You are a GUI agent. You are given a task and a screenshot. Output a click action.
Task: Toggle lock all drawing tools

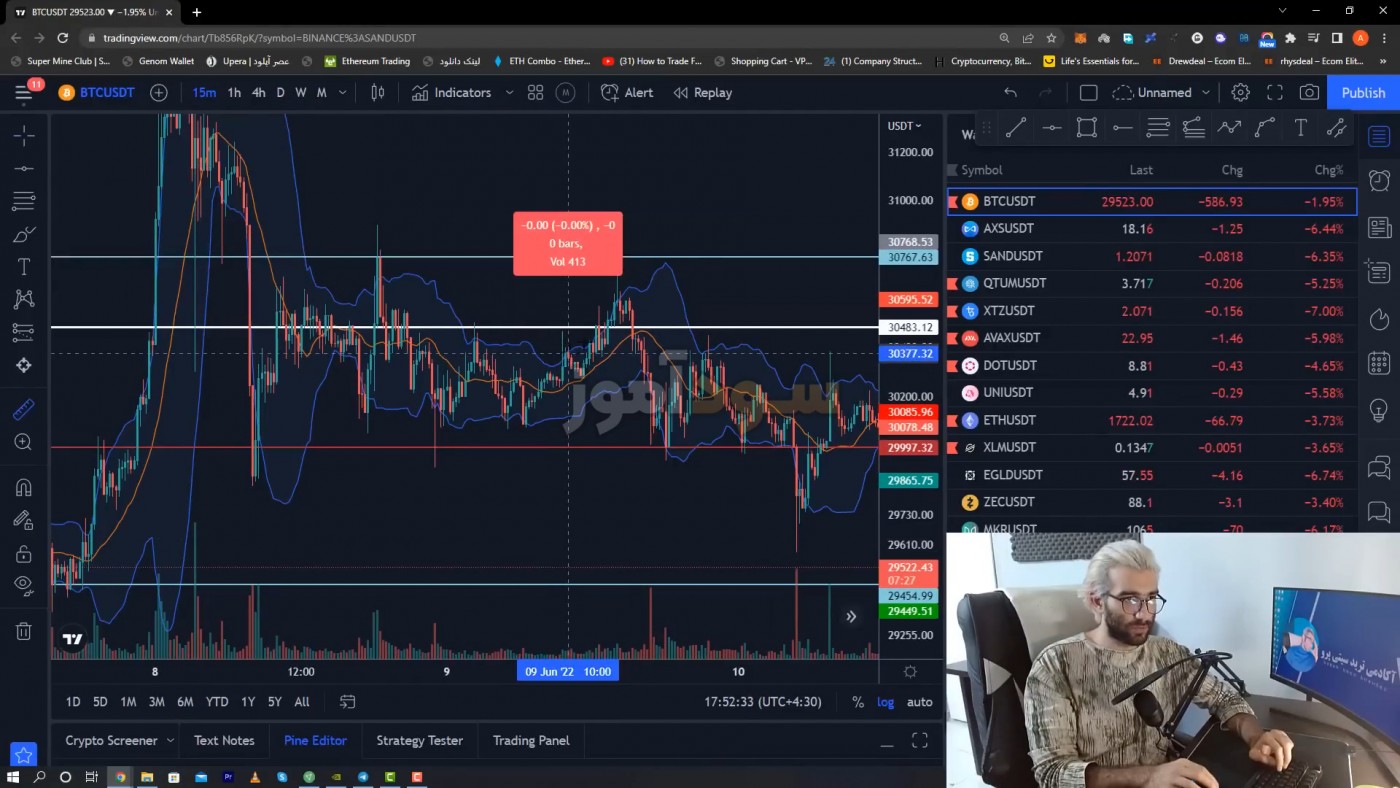[24, 554]
